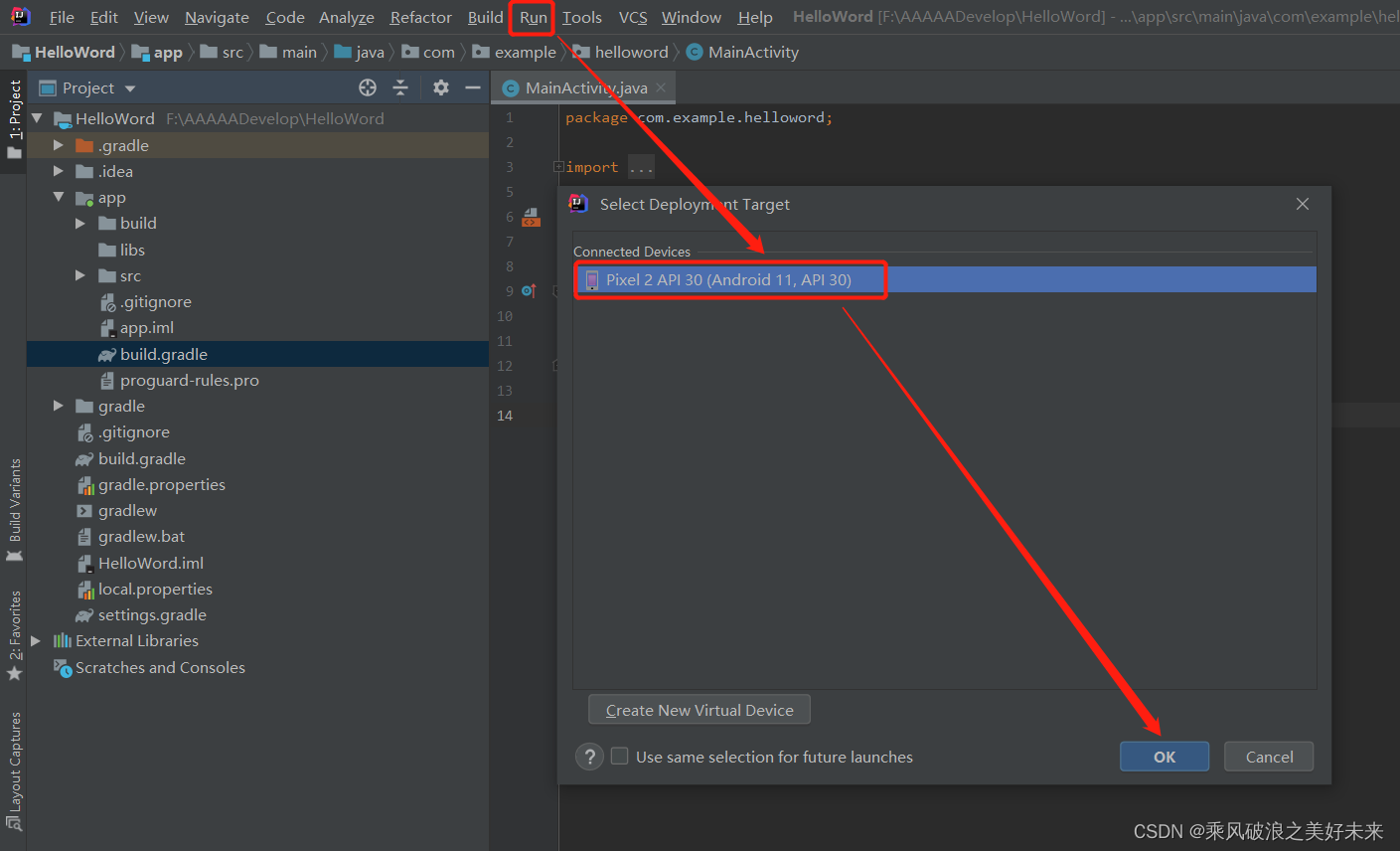
Task: Click the IntelliJ application logo icon
Action: [x=20, y=16]
